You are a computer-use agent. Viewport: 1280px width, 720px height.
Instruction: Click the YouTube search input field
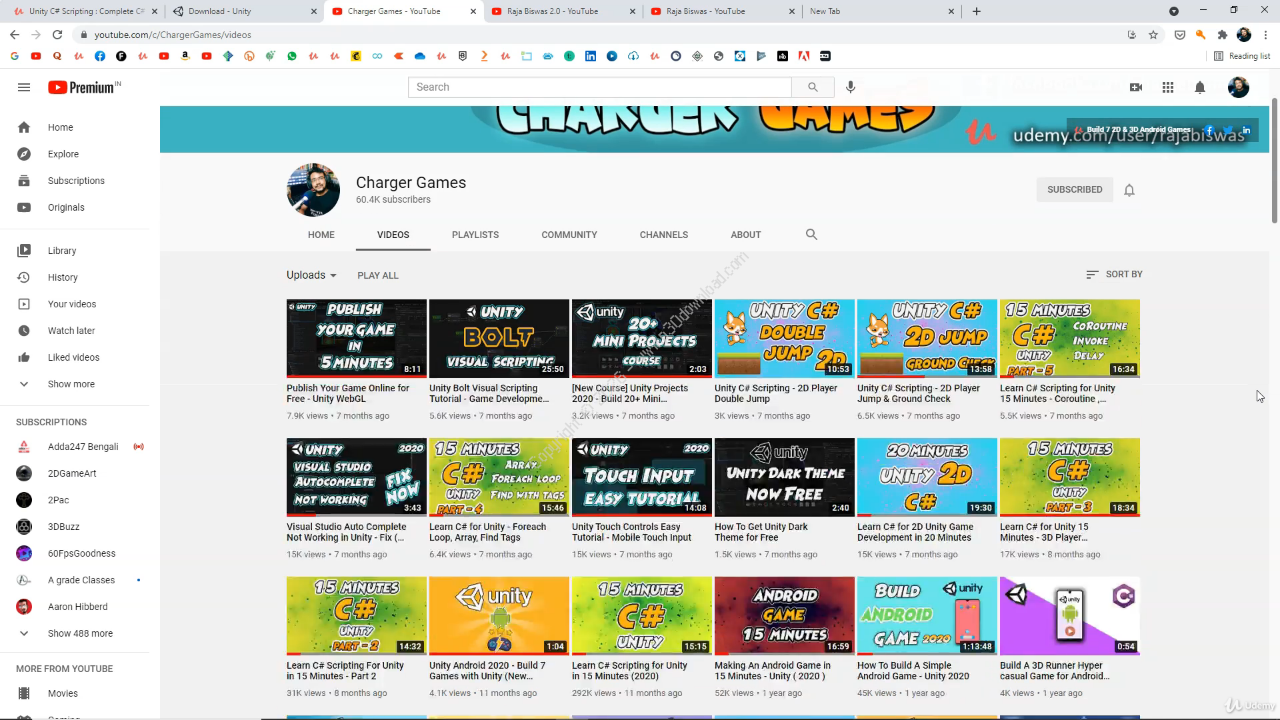600,87
